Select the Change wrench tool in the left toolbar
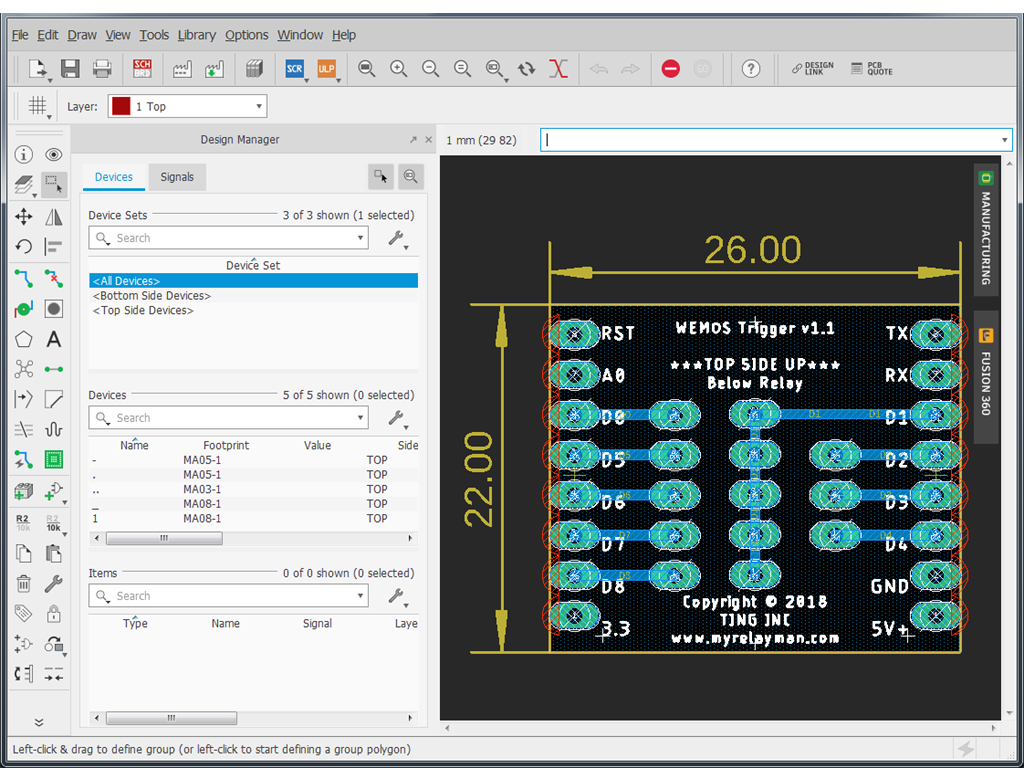 click(54, 583)
